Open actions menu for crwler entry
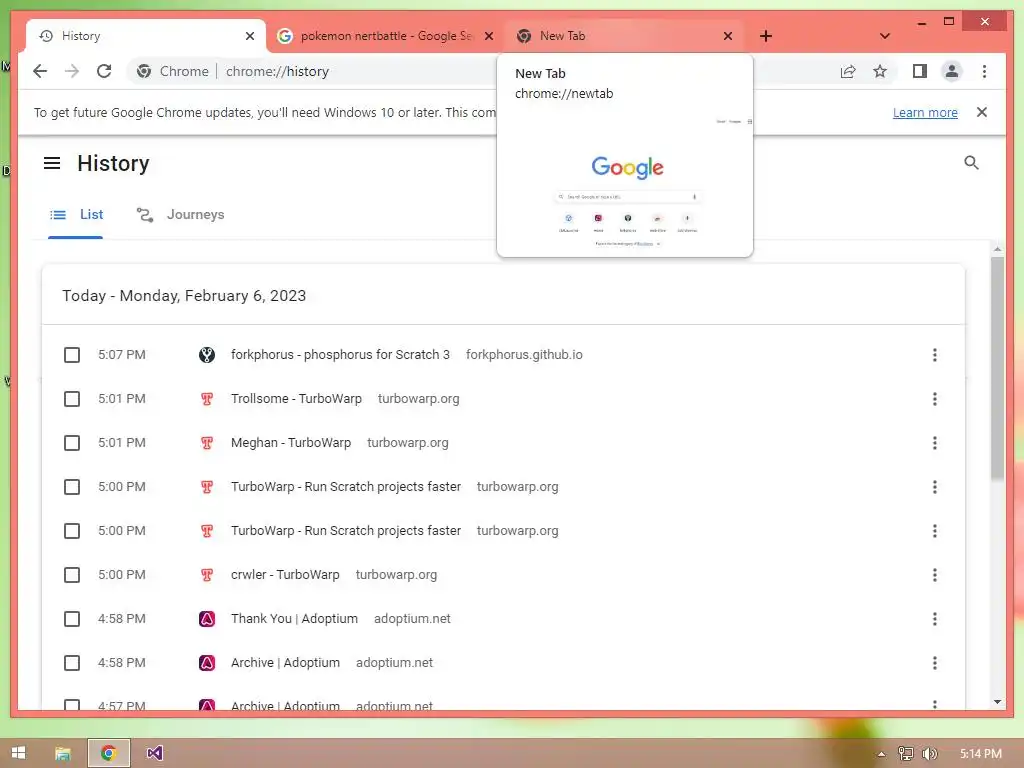Image resolution: width=1024 pixels, height=768 pixels. tap(935, 575)
